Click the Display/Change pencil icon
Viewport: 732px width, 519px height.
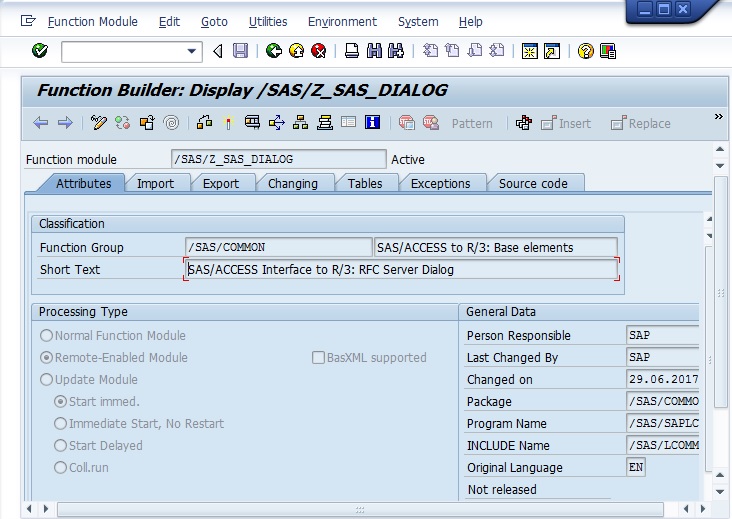tap(99, 123)
